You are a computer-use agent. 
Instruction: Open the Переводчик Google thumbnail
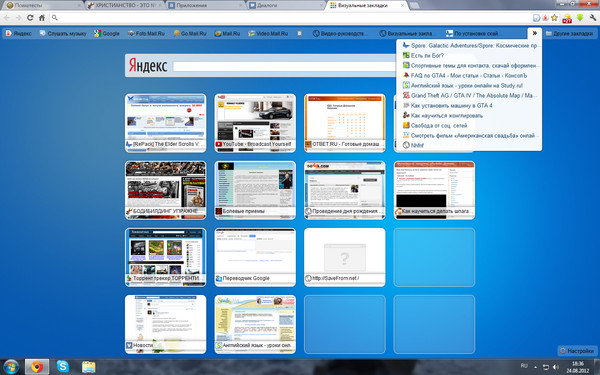[255, 257]
